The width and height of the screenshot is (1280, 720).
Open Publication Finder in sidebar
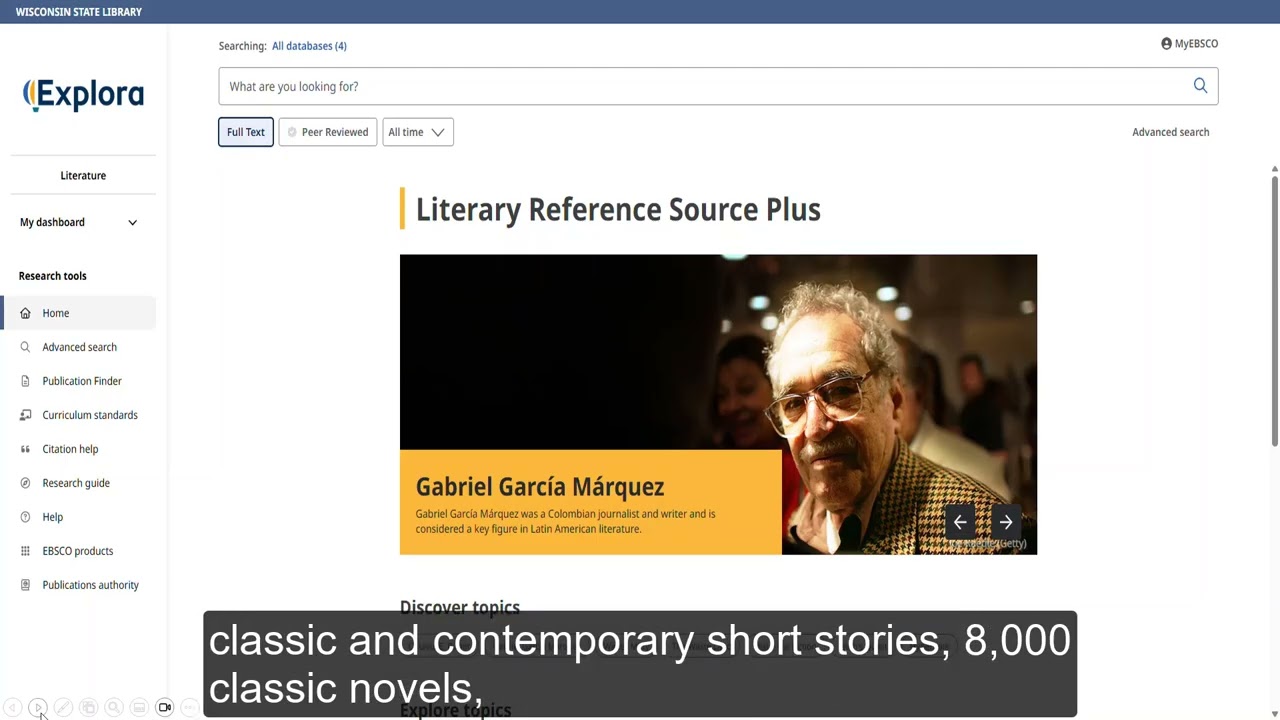coord(82,381)
